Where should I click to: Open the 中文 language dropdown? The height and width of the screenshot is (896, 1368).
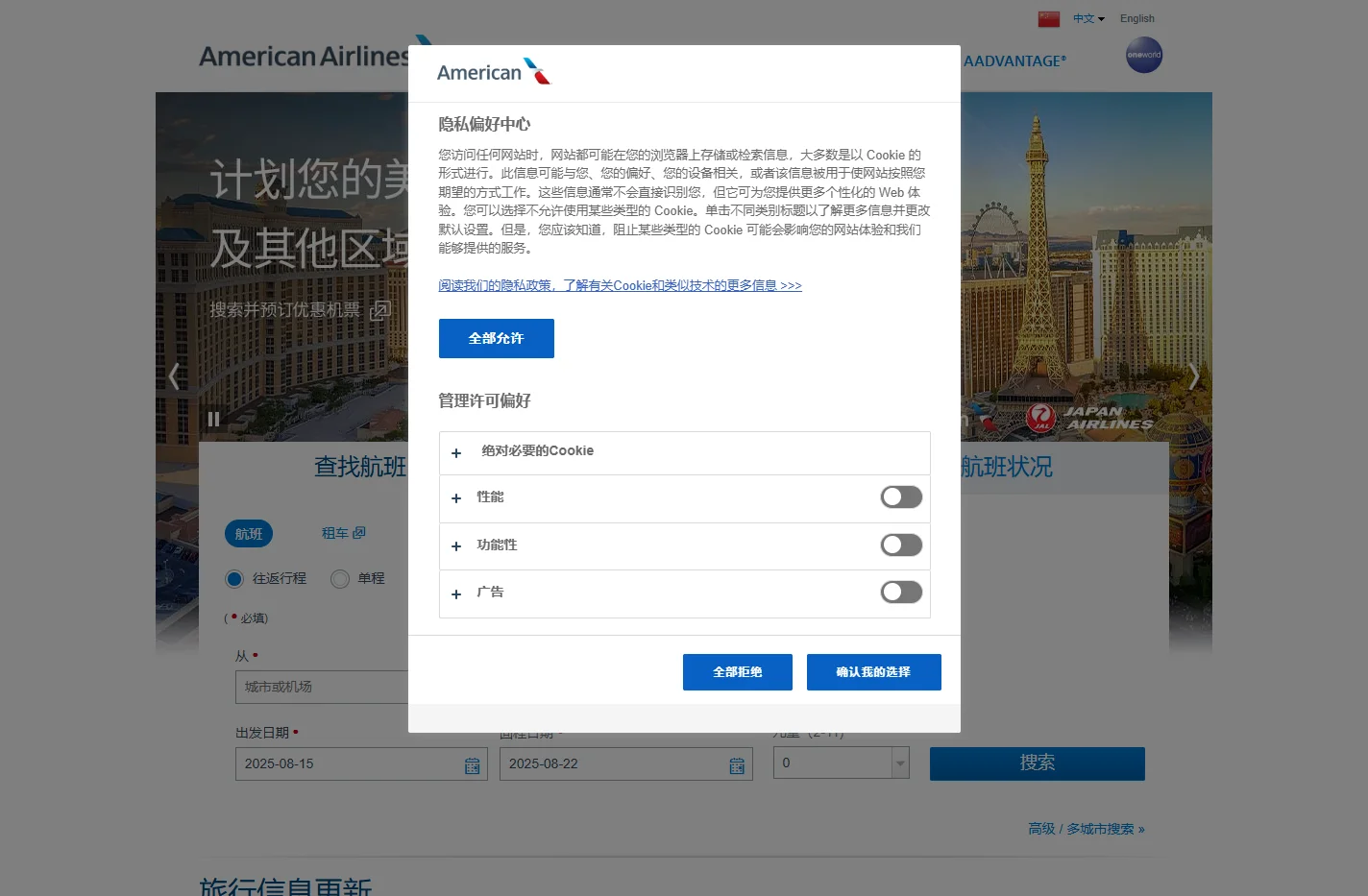[x=1088, y=19]
